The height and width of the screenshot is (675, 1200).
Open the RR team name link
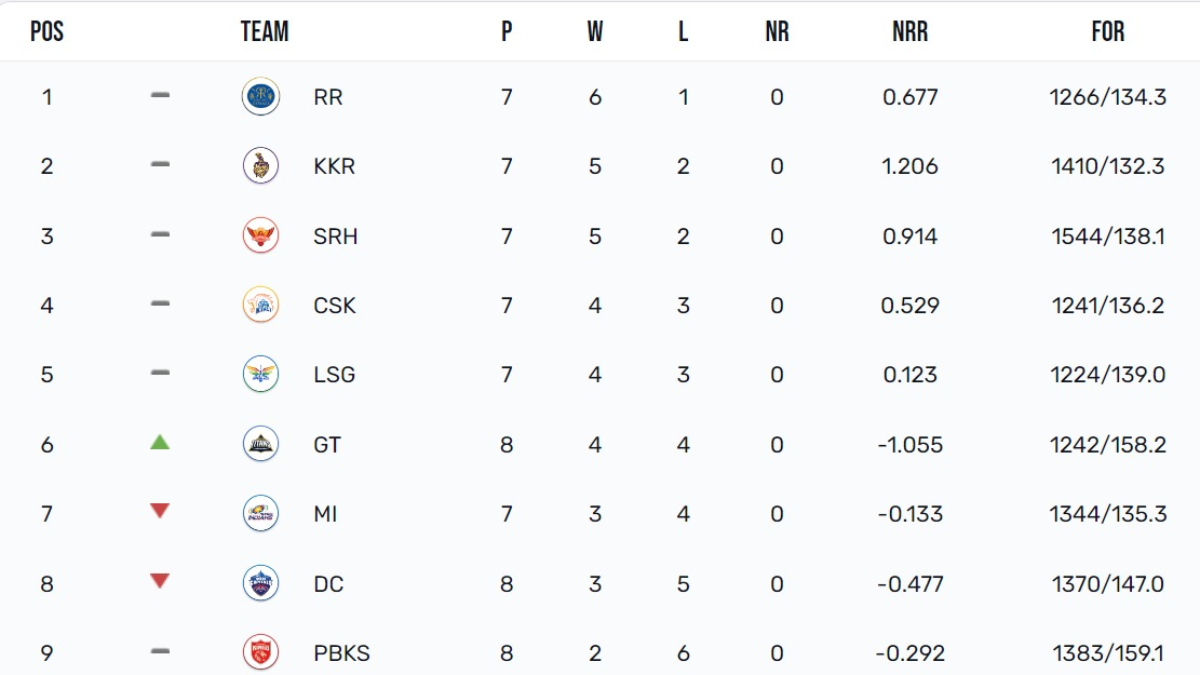(328, 97)
